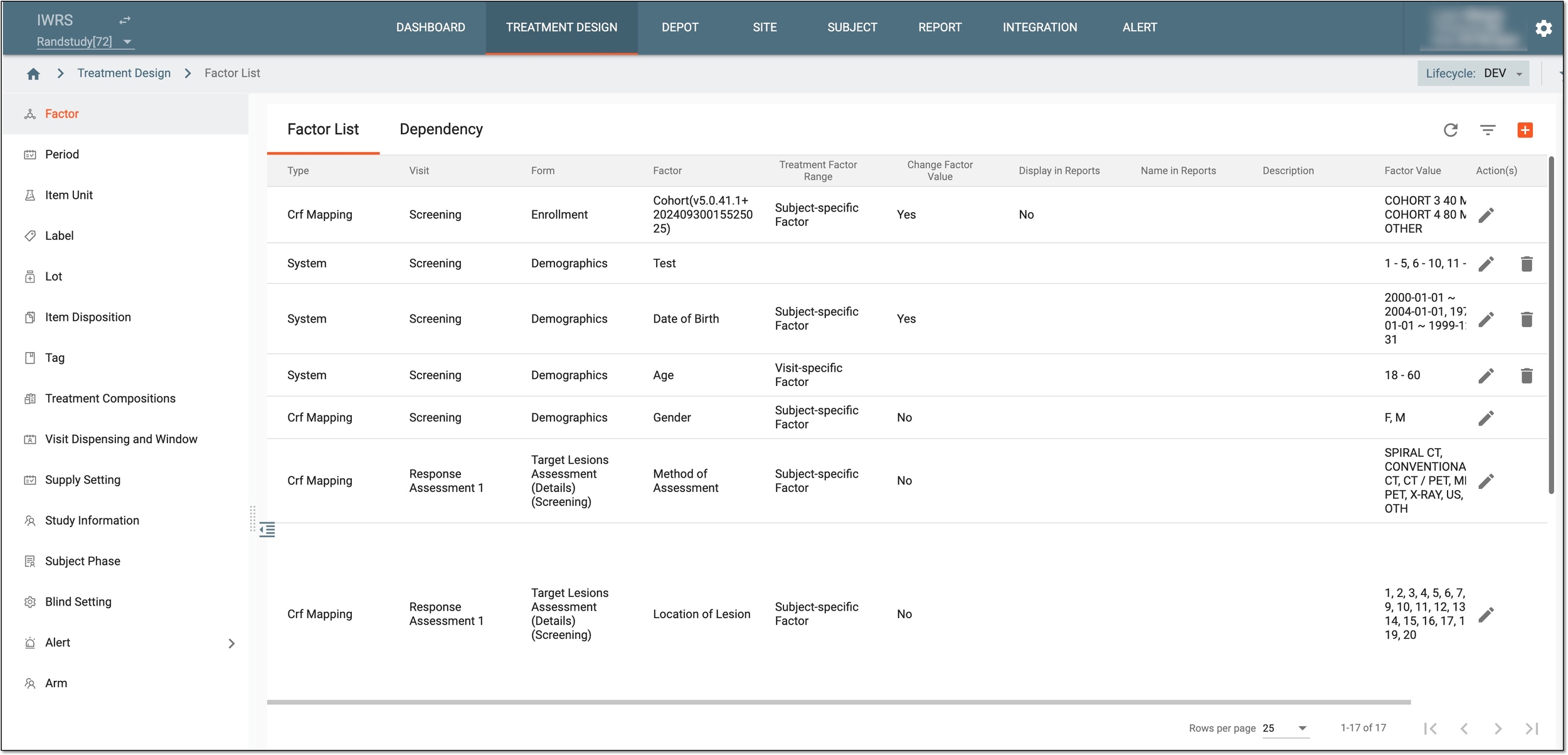This screenshot has width=1568, height=755.
Task: Go to first page of results
Action: coord(1430,729)
